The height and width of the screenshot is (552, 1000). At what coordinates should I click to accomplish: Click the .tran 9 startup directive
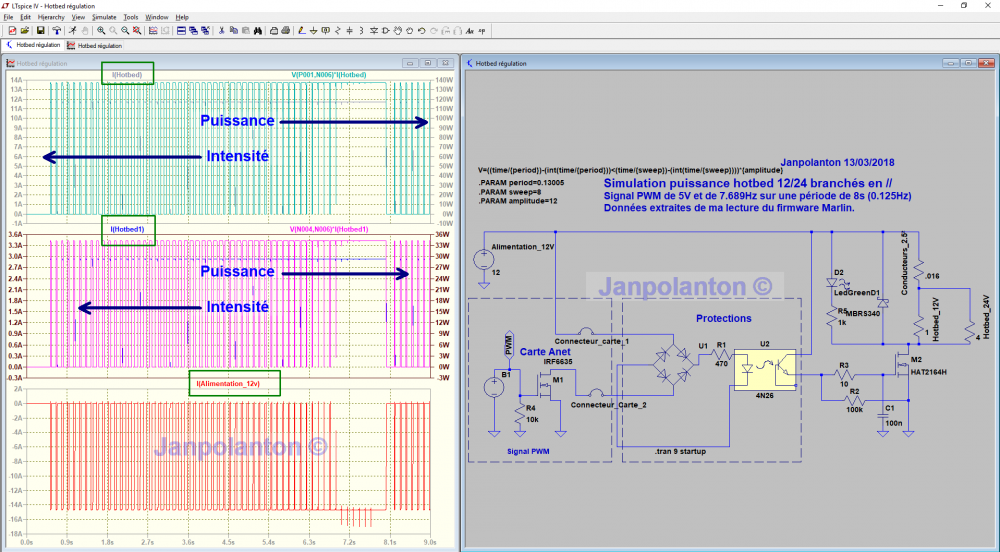(680, 451)
